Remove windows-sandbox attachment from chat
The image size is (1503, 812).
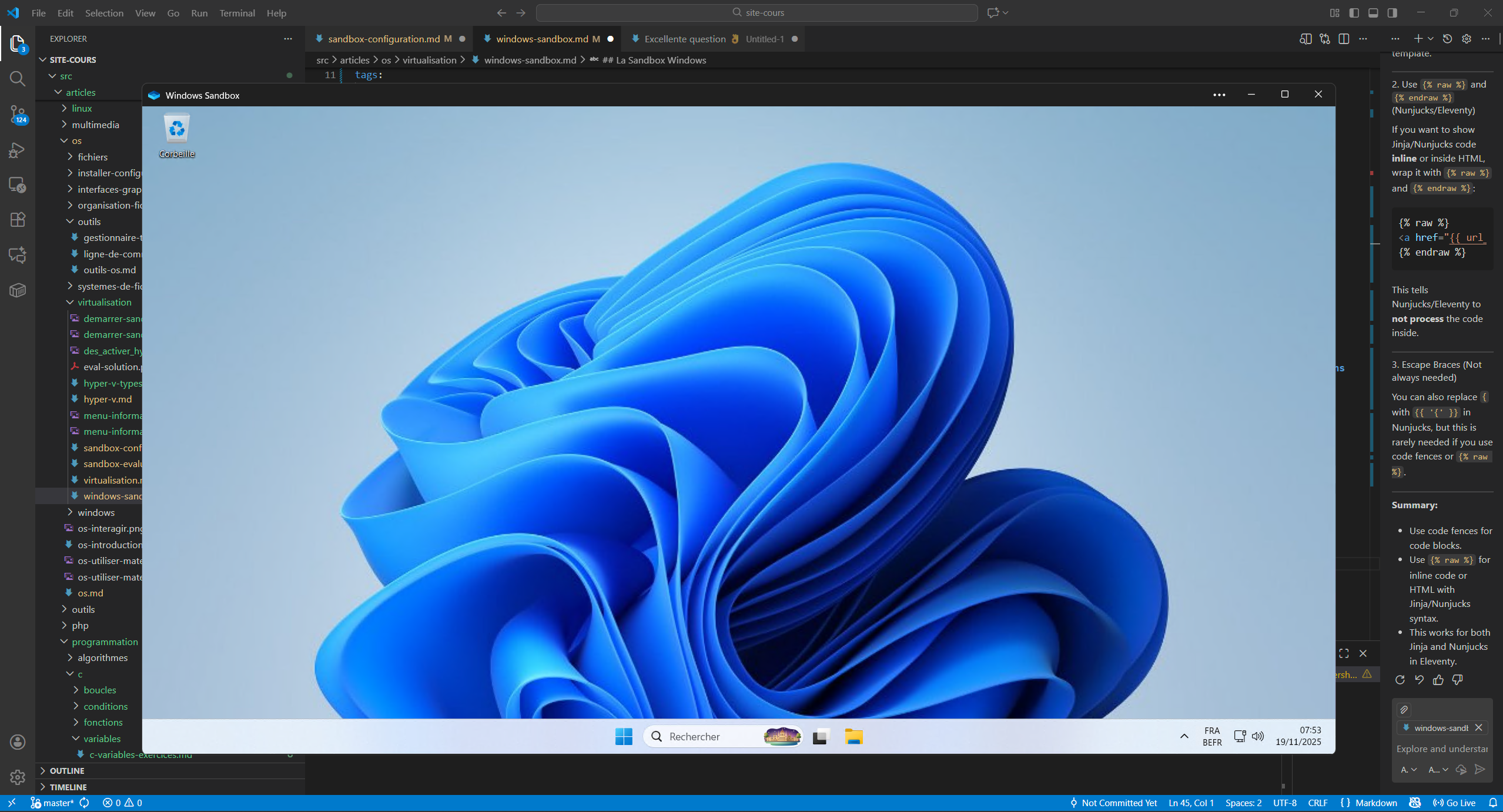(x=1478, y=728)
